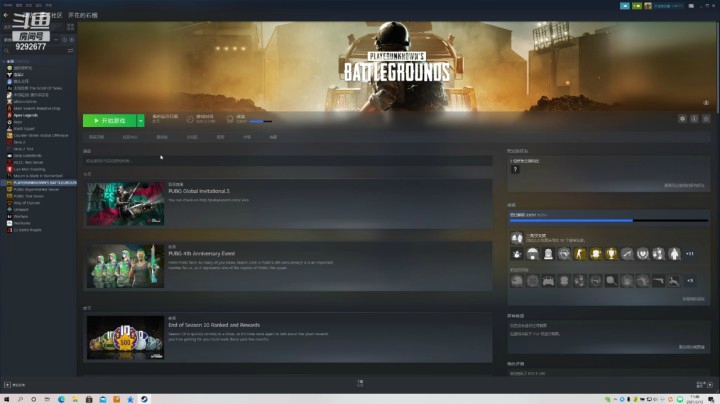Open the Downloads manager at bottom center
Image resolution: width=720 pixels, height=404 pixels.
click(x=360, y=383)
